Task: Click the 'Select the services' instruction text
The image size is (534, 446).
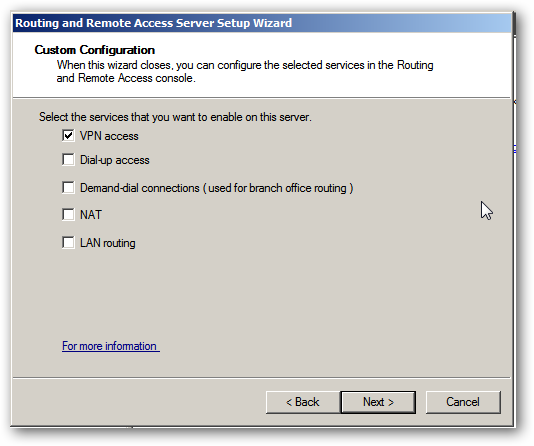Action: pos(175,117)
